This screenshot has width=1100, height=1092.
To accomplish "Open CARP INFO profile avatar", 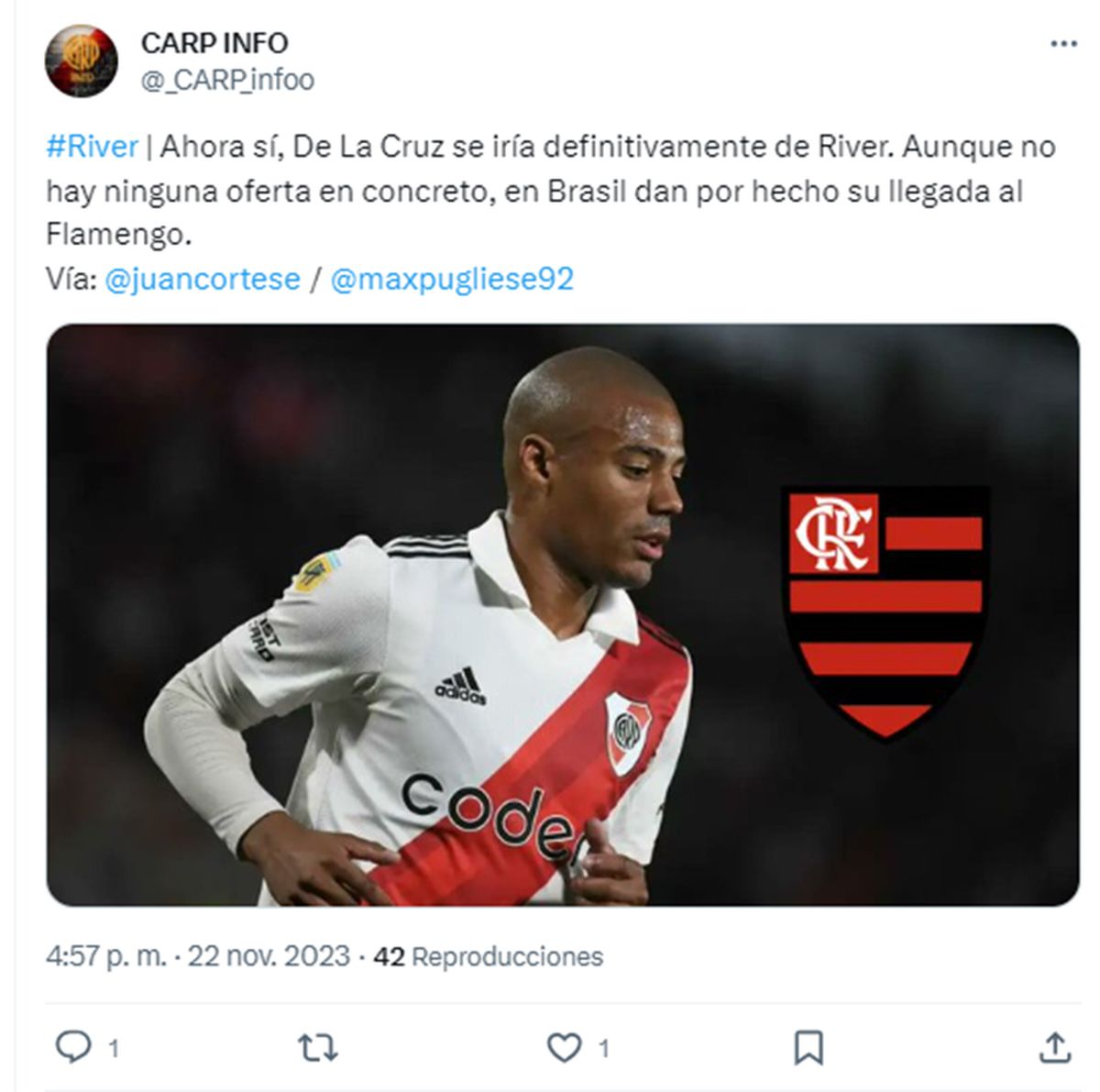I will pos(81,61).
